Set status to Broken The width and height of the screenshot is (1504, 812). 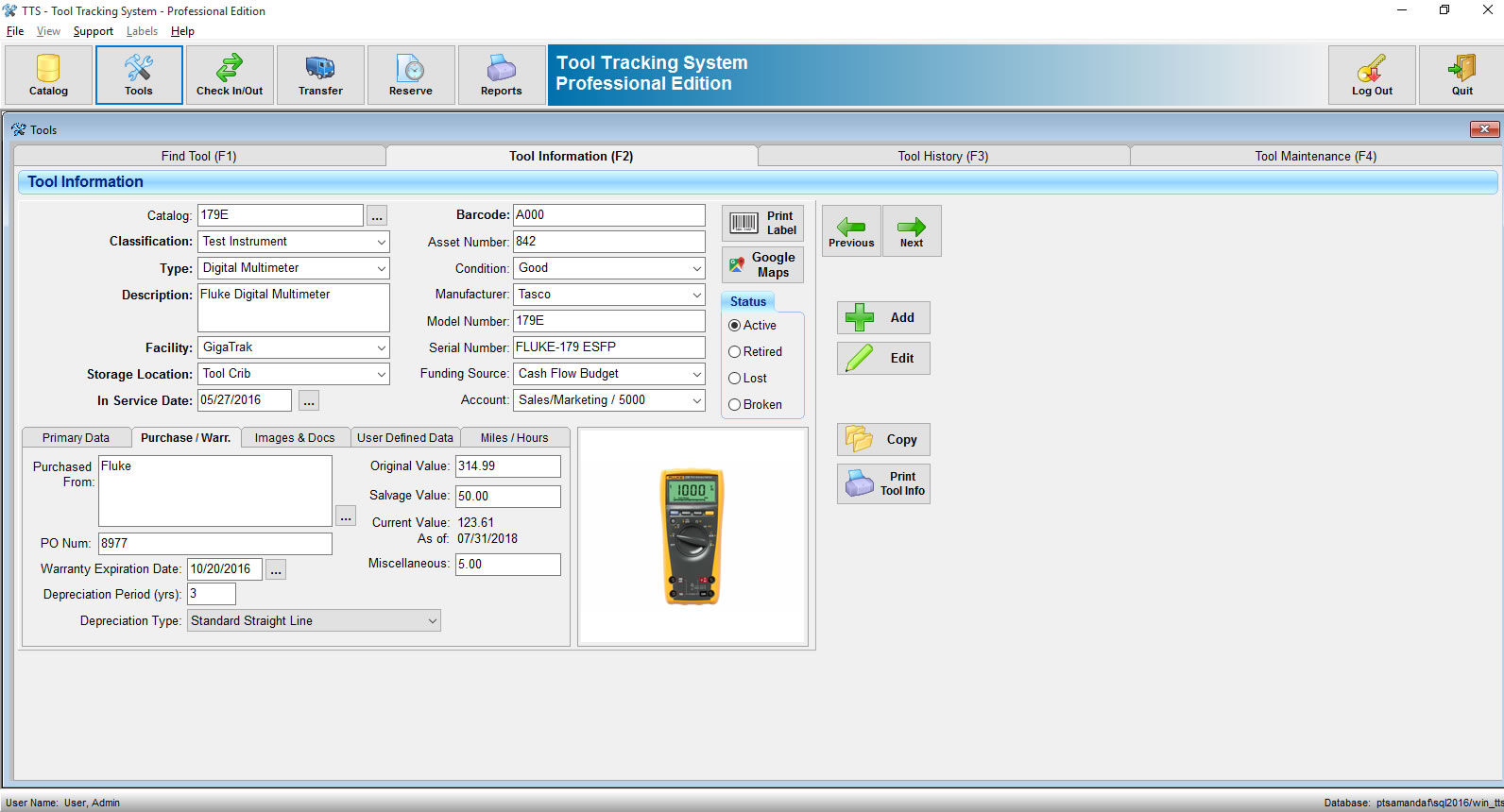755,404
